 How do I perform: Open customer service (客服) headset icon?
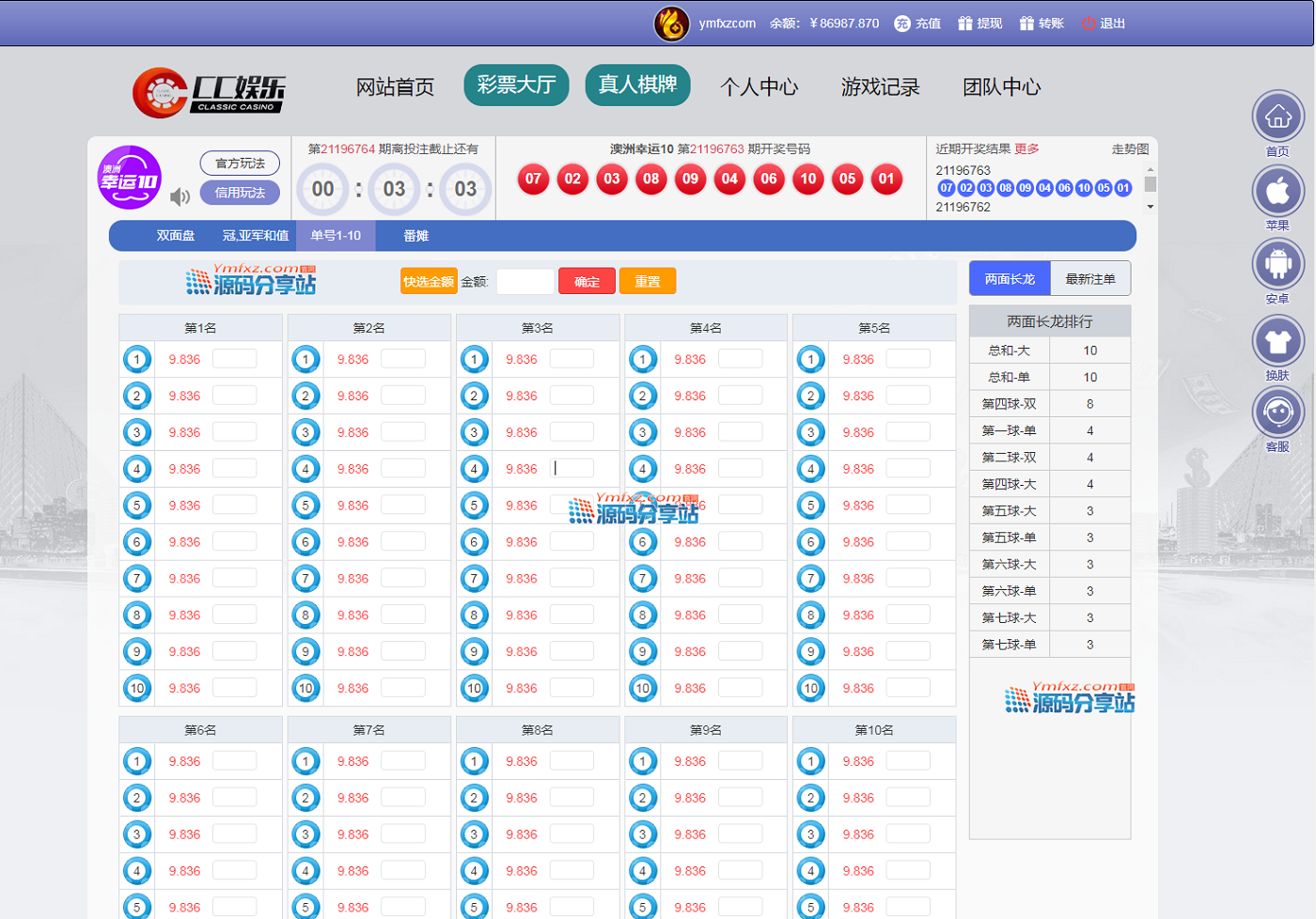coord(1277,412)
